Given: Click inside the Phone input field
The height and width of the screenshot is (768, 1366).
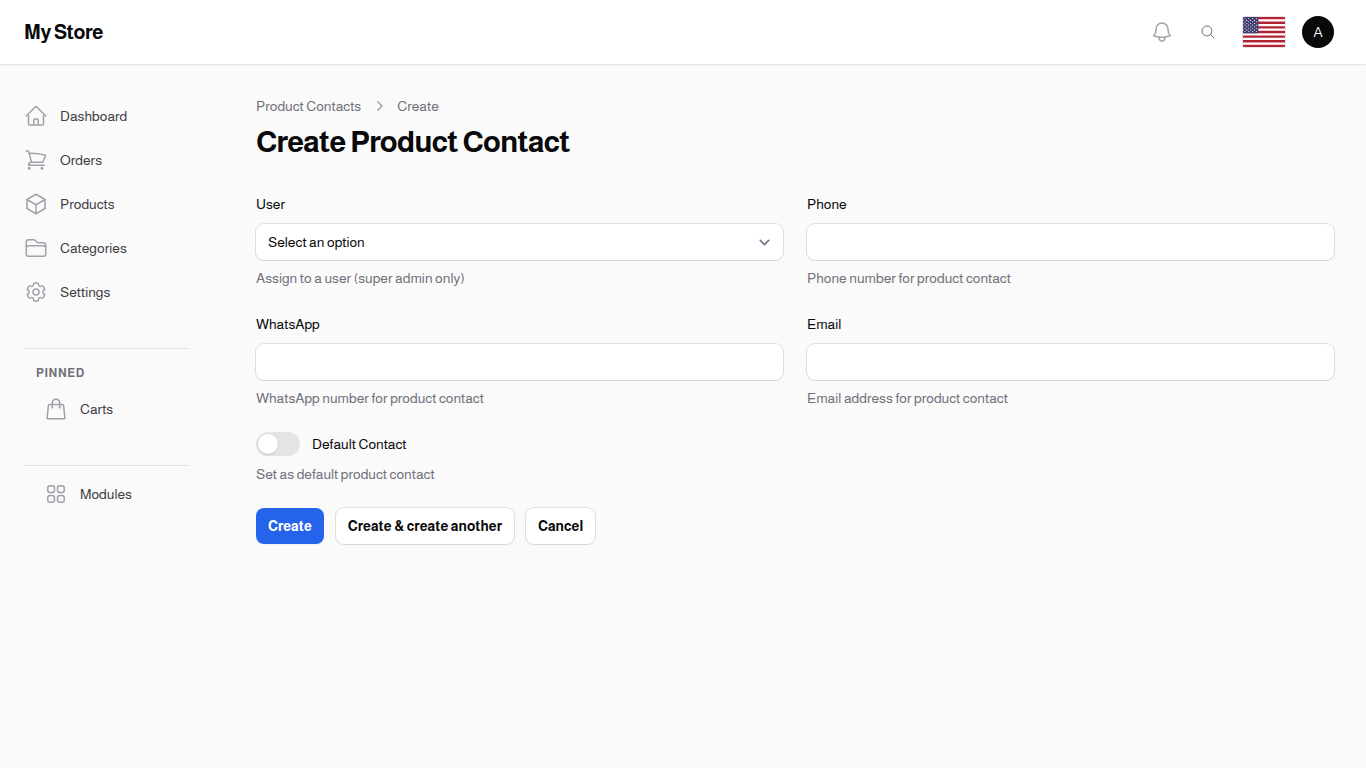Looking at the screenshot, I should [1070, 242].
